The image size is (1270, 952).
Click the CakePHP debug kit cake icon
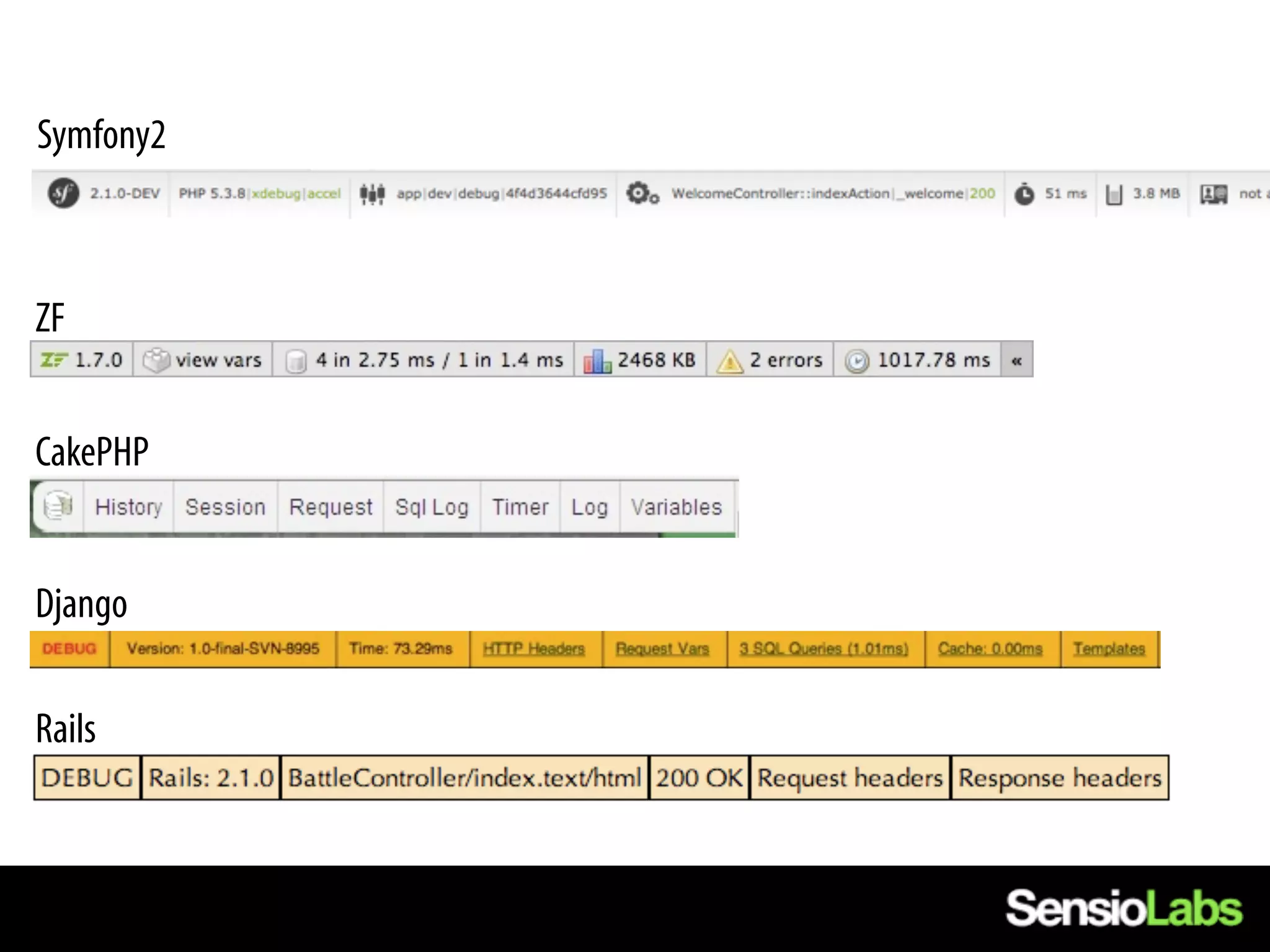[58, 506]
